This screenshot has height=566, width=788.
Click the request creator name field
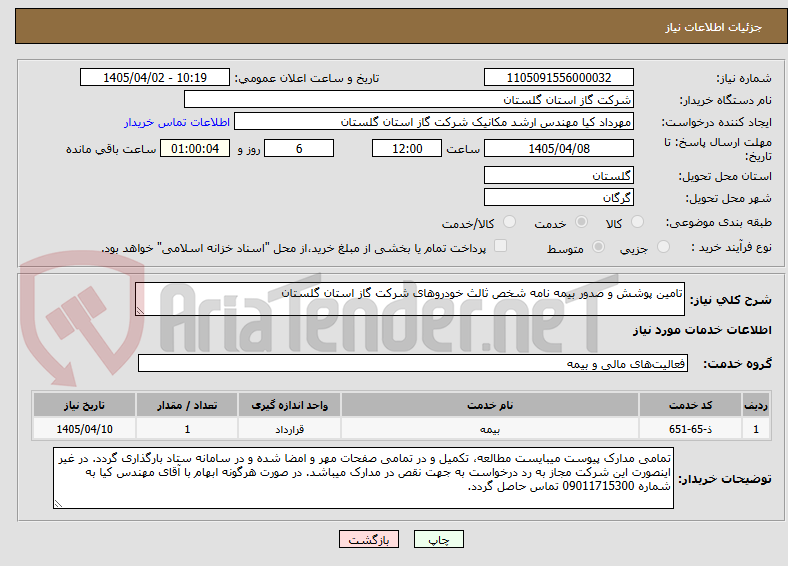434,122
